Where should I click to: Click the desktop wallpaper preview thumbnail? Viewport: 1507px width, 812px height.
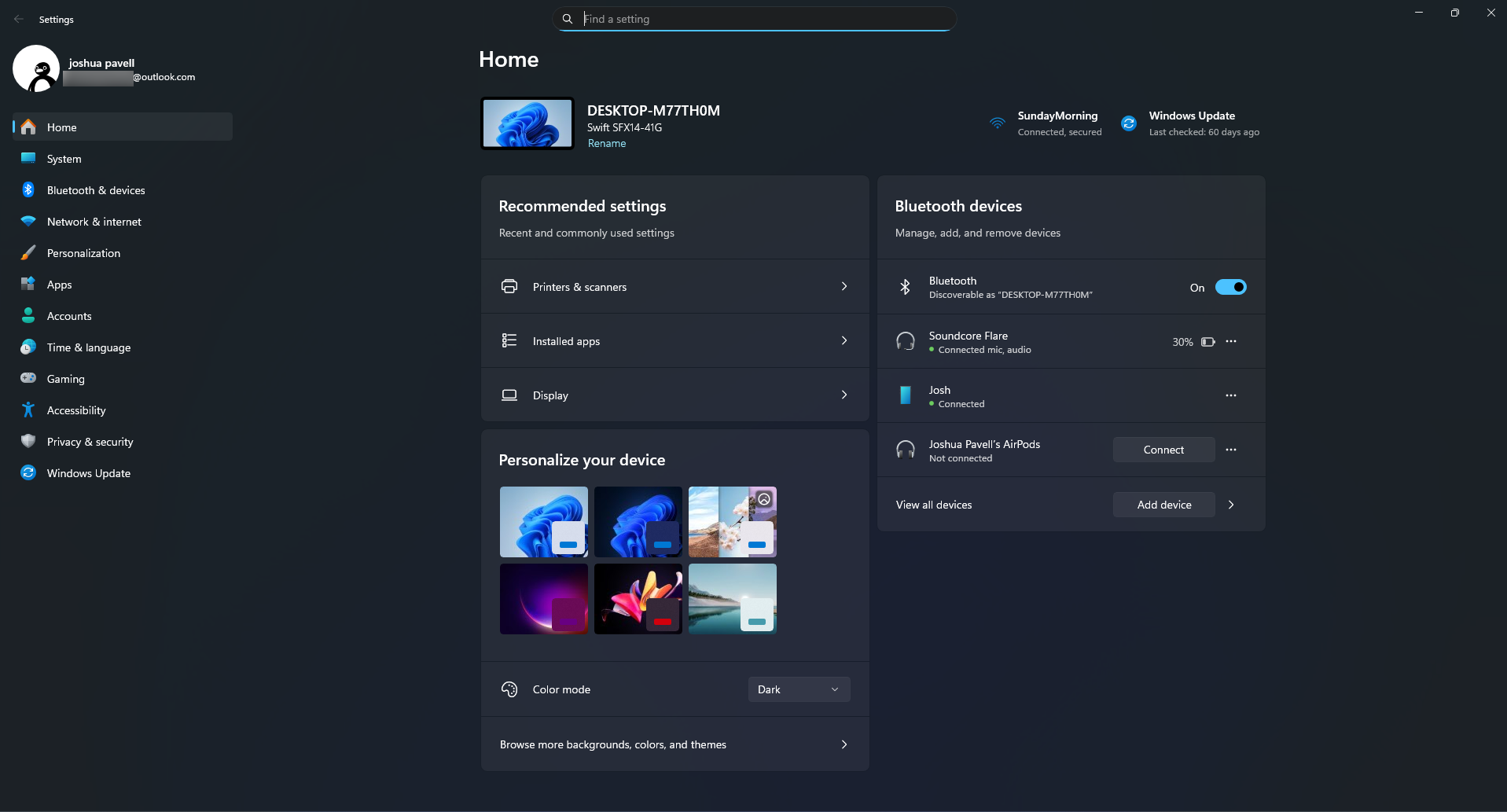coord(527,123)
